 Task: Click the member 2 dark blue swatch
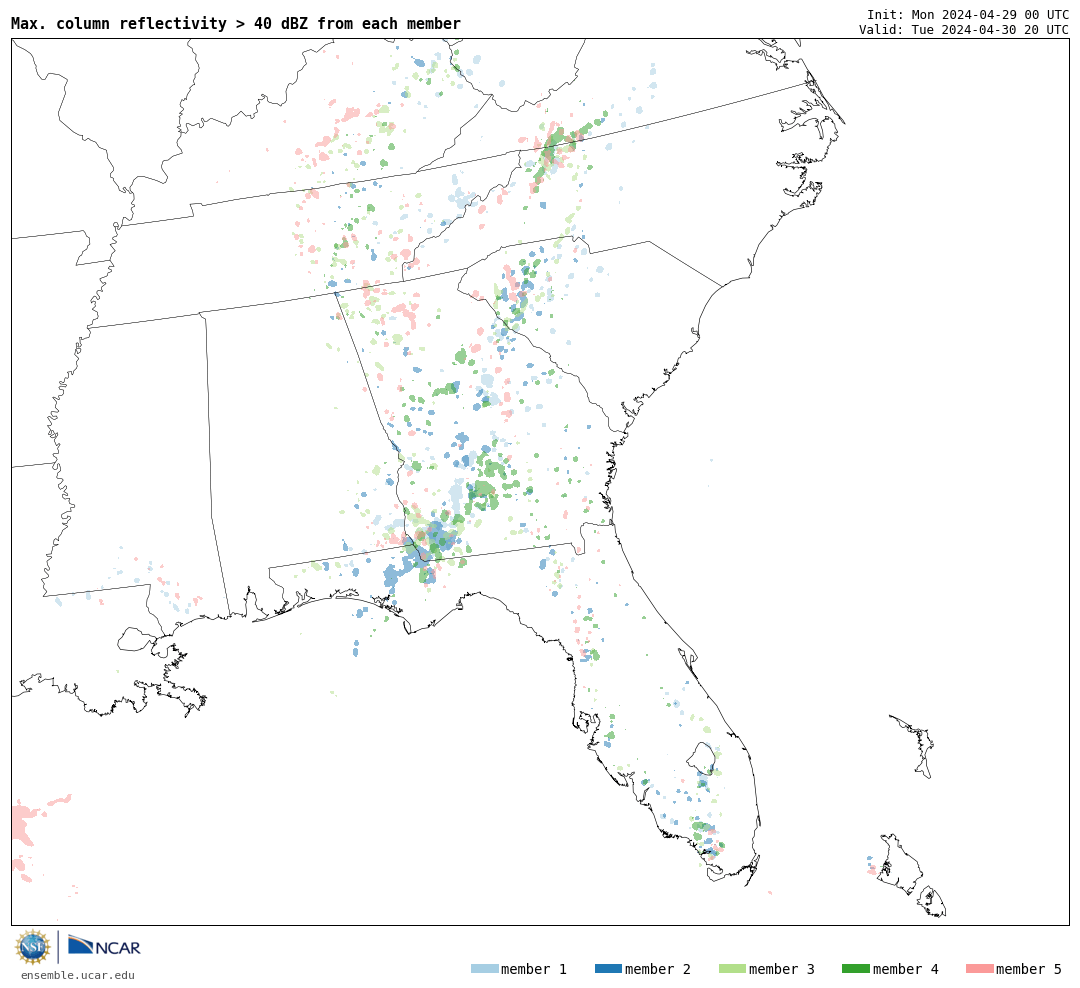608,969
